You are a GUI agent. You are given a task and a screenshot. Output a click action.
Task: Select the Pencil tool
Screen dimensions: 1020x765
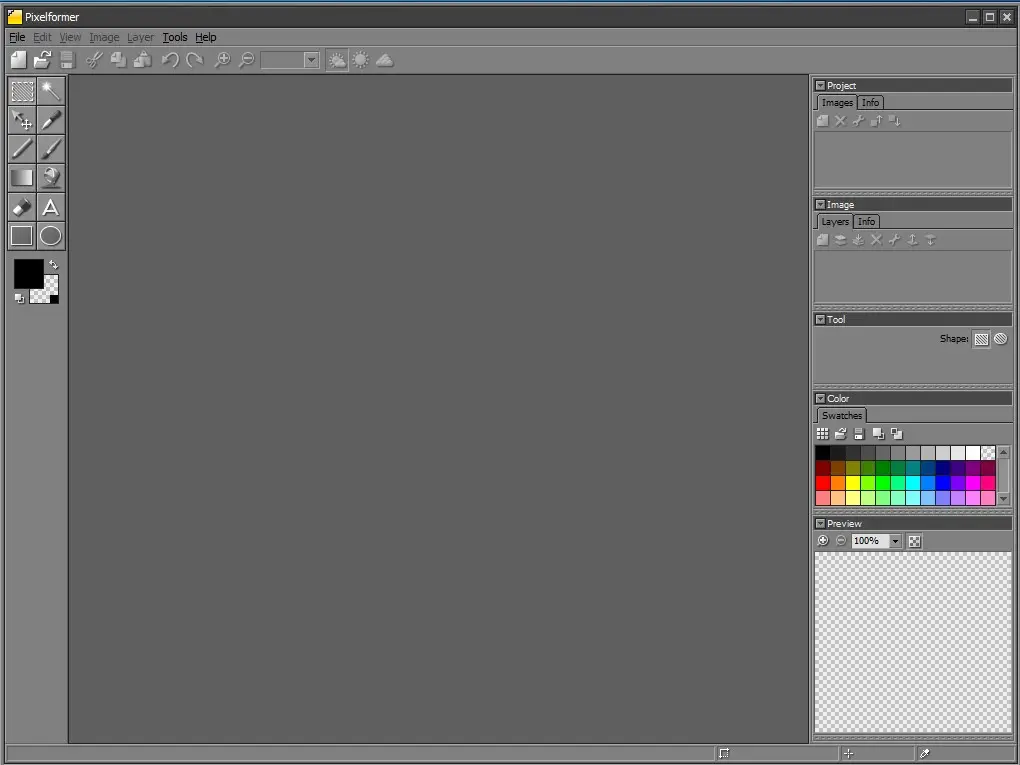click(22, 149)
